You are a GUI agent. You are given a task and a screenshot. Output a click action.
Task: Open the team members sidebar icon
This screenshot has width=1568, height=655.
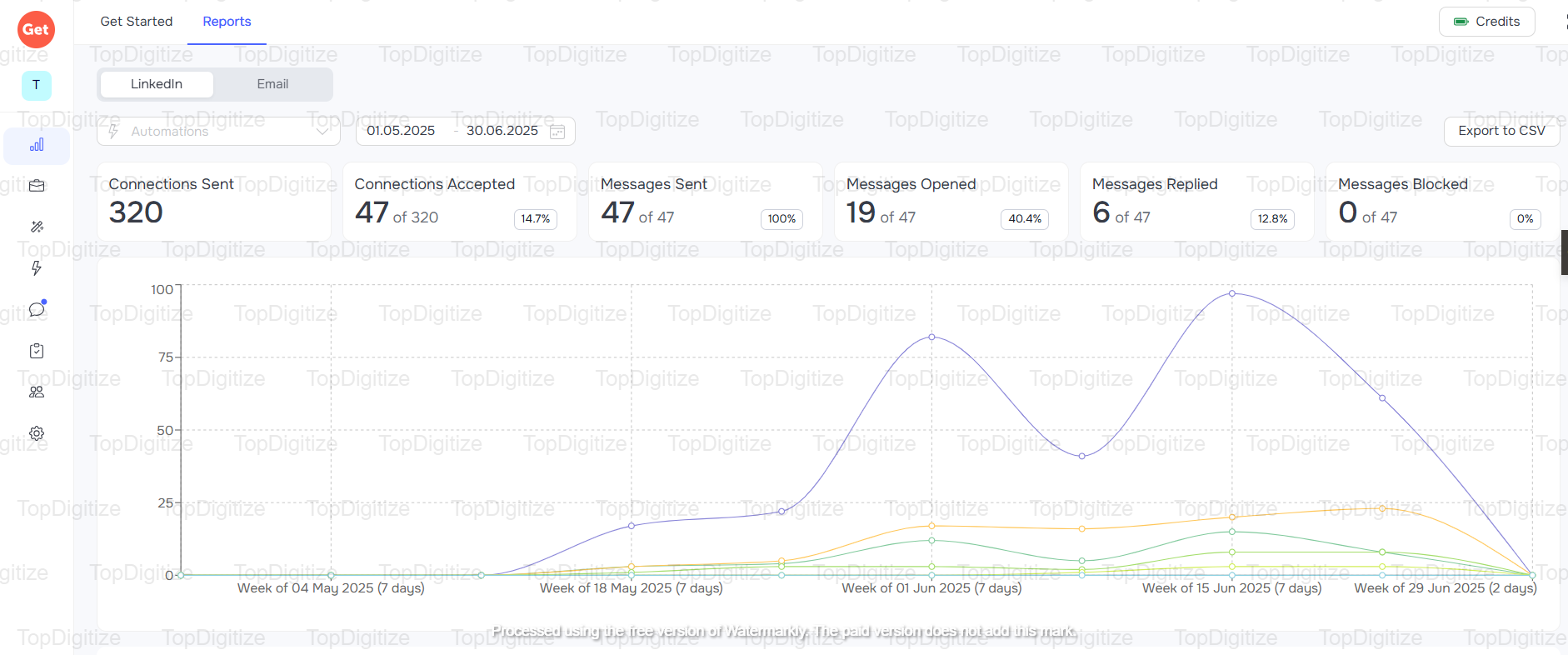coord(37,392)
